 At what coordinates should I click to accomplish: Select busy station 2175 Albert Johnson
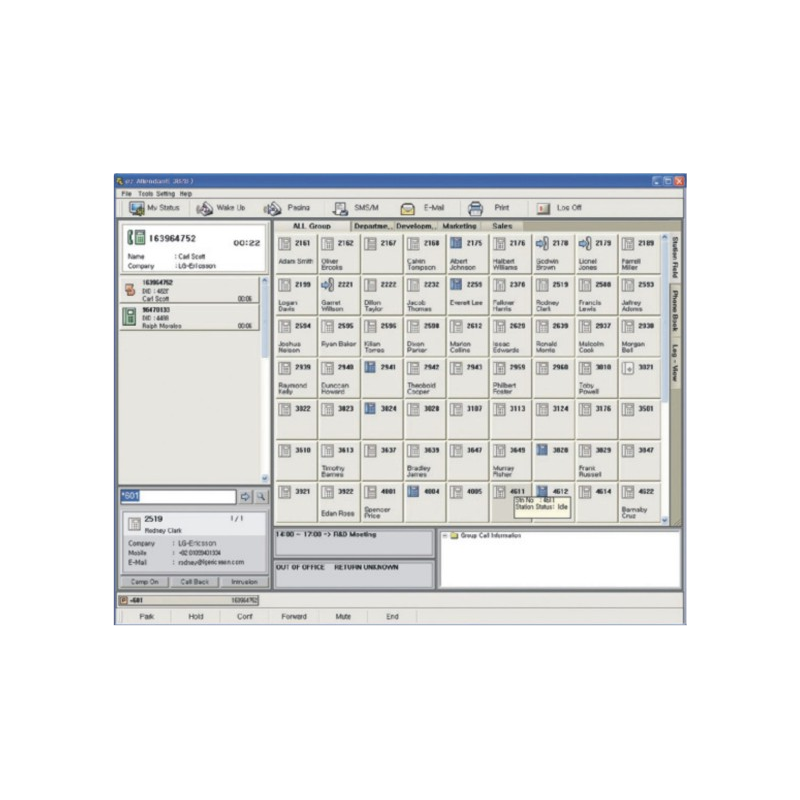pyautogui.click(x=467, y=254)
